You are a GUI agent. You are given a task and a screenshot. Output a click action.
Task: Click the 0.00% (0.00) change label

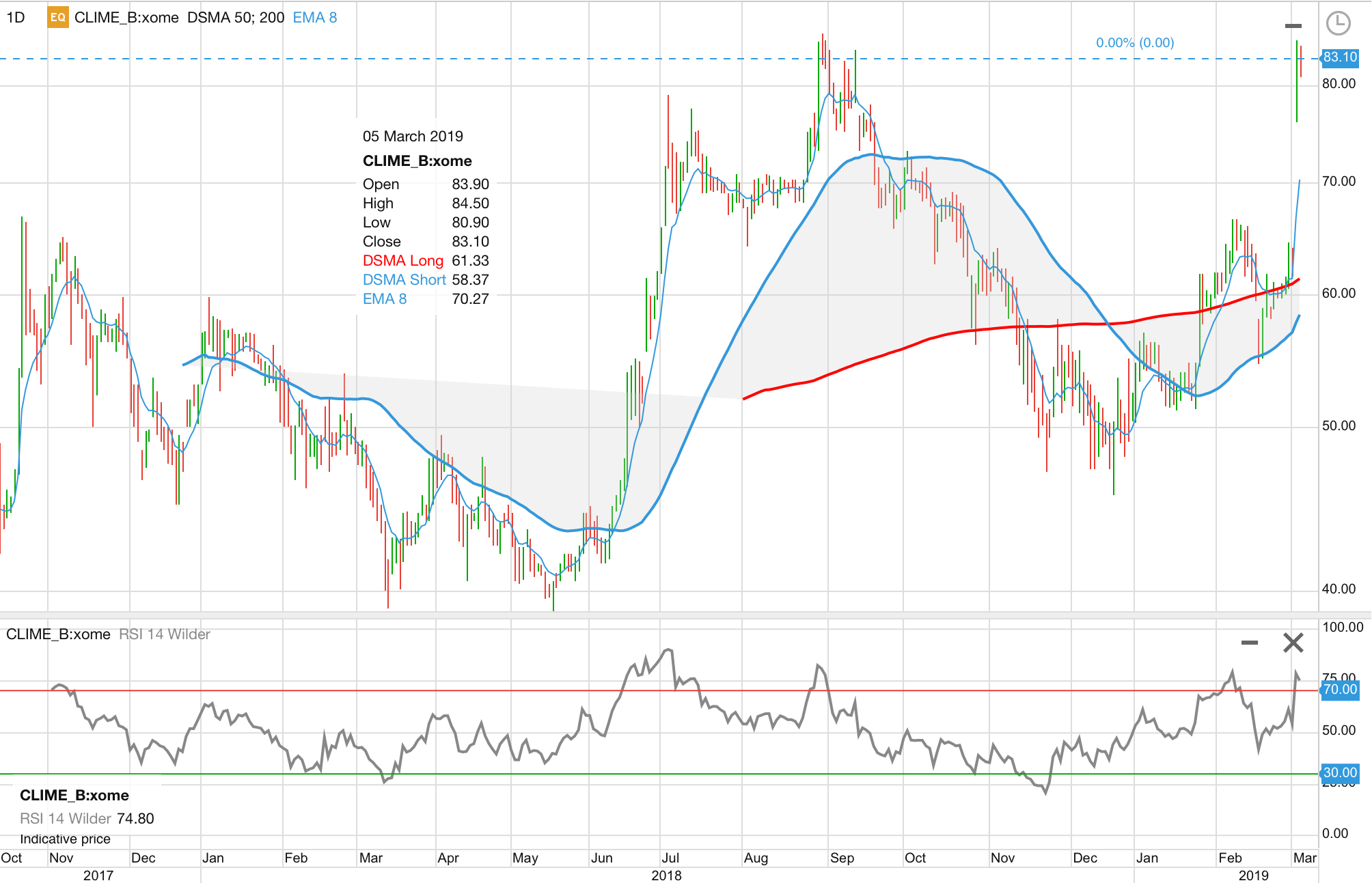point(1135,43)
